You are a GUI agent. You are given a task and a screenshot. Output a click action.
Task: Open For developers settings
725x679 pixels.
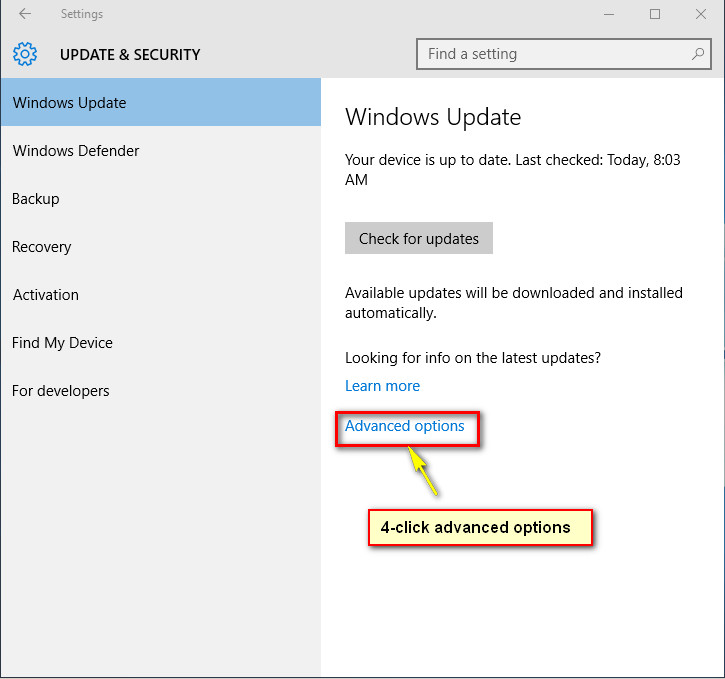coord(160,391)
